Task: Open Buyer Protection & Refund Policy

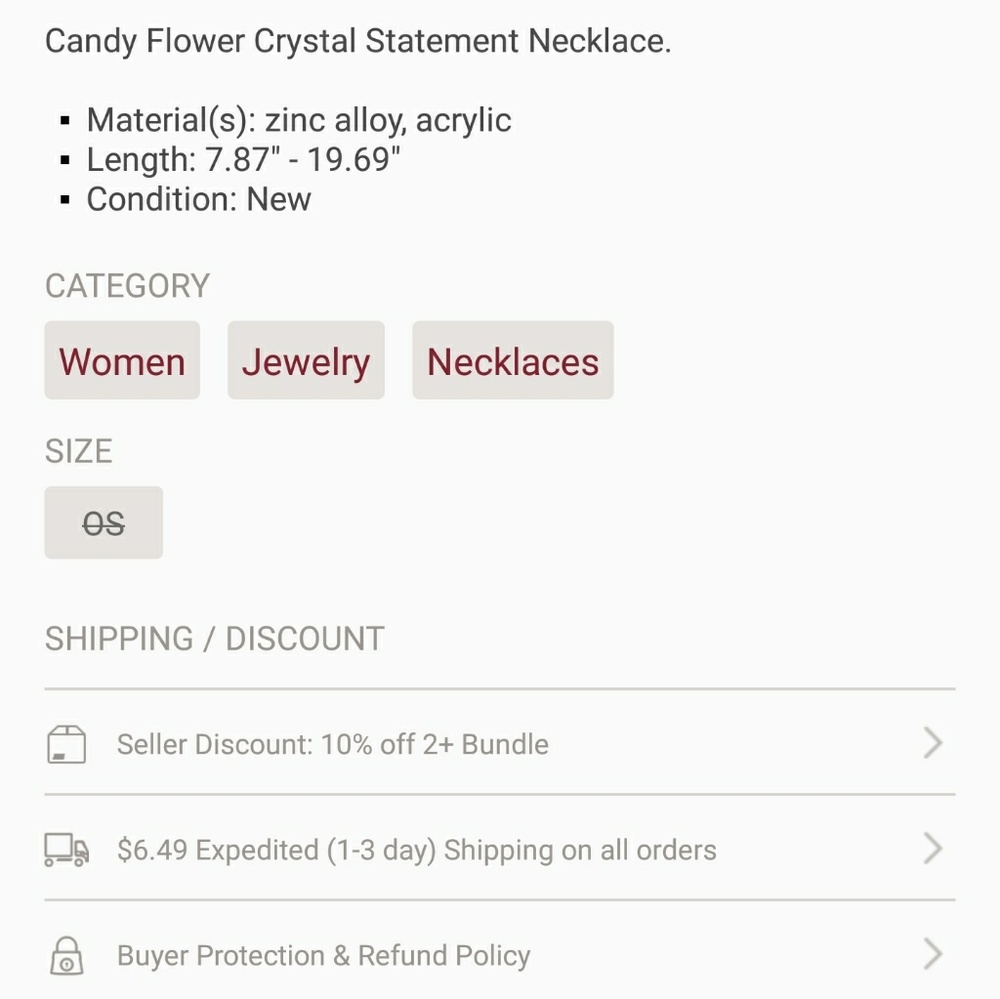Action: tap(323, 955)
